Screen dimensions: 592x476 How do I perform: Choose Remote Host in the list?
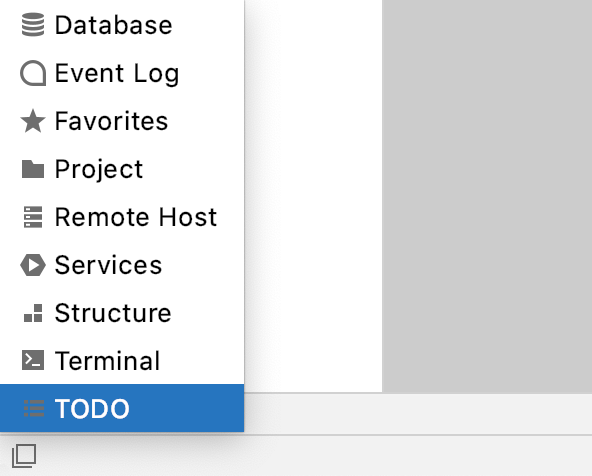122,217
